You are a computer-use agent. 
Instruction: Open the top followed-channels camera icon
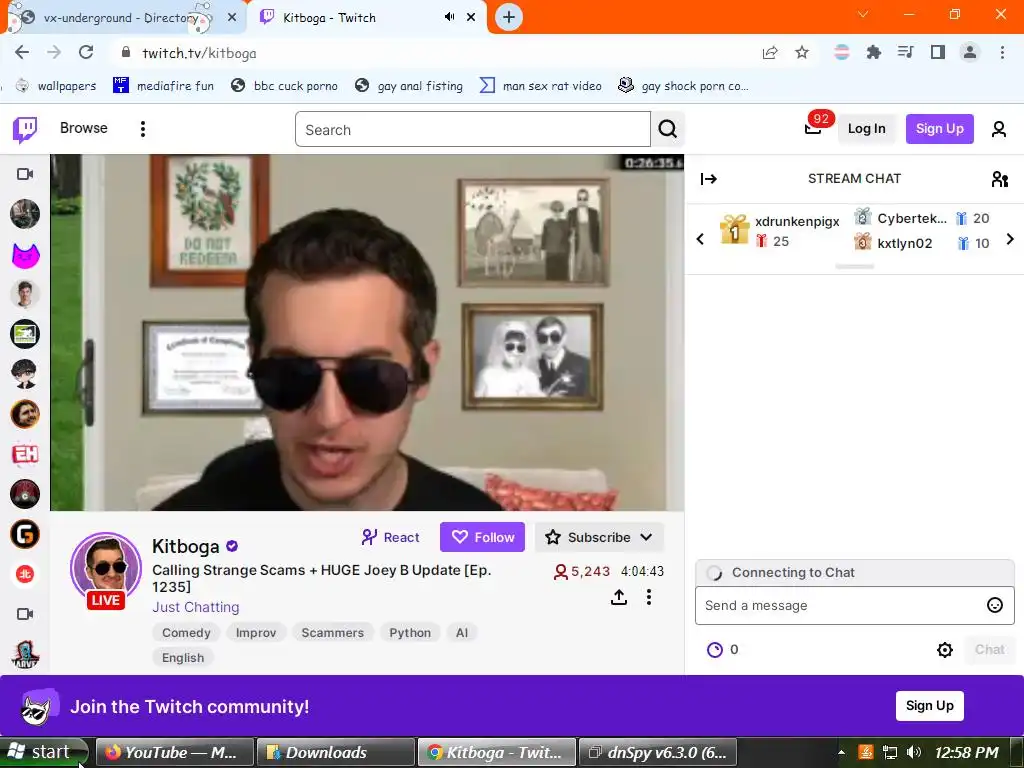[25, 174]
